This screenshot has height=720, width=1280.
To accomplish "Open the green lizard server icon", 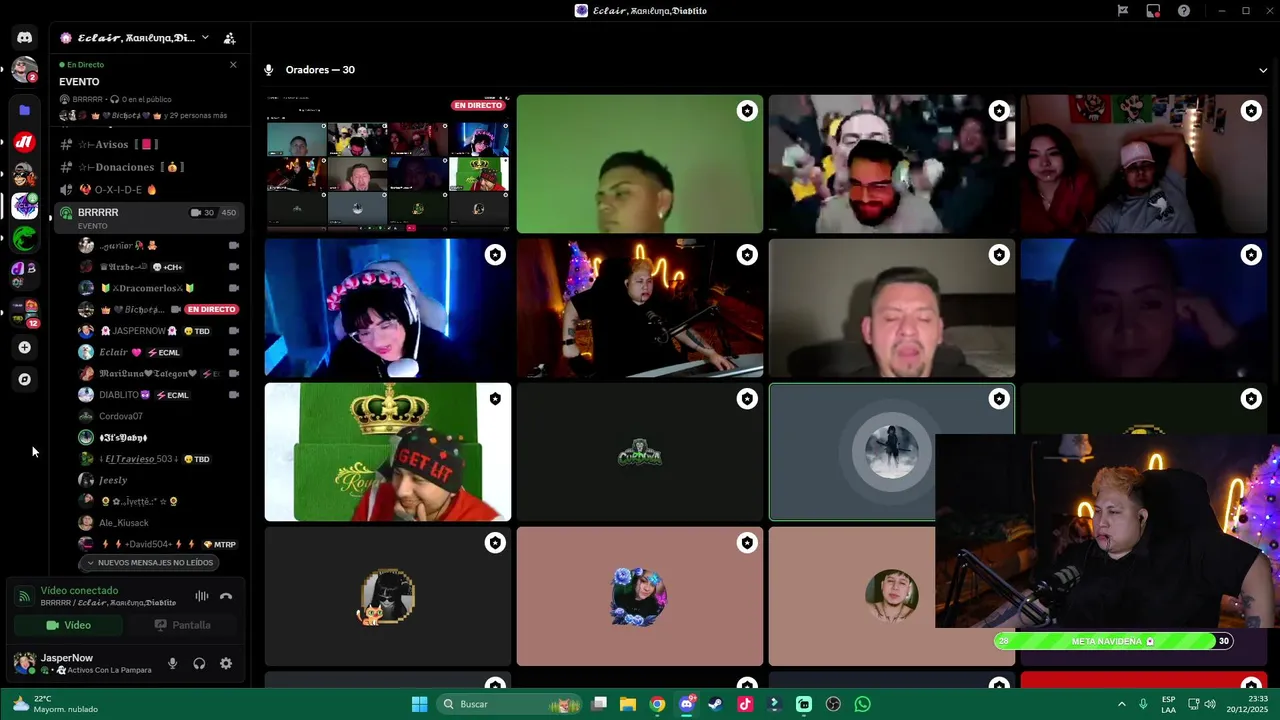I will [x=24, y=238].
